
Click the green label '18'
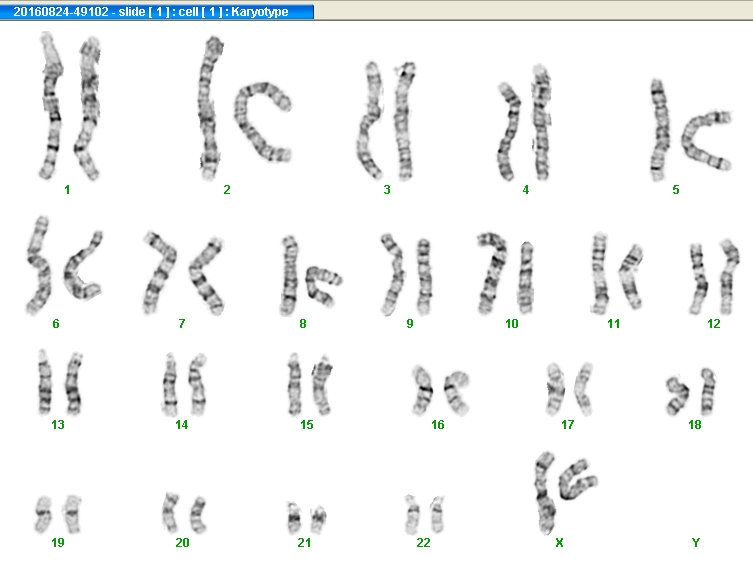coord(695,424)
